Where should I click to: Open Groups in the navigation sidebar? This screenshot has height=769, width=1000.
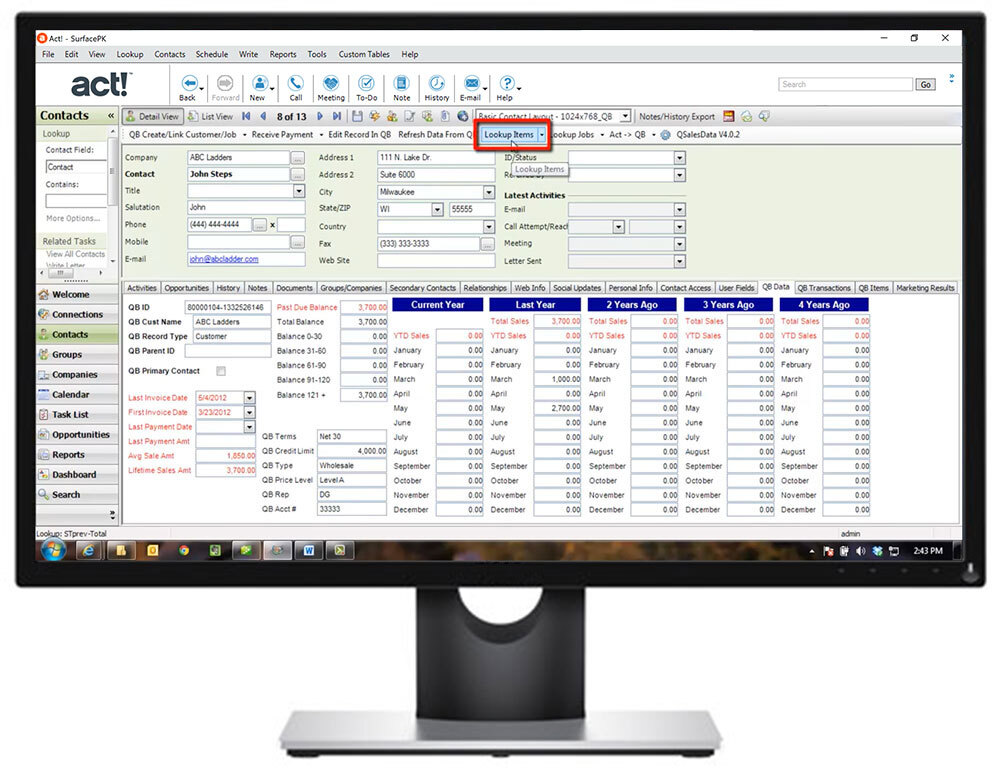click(x=77, y=355)
